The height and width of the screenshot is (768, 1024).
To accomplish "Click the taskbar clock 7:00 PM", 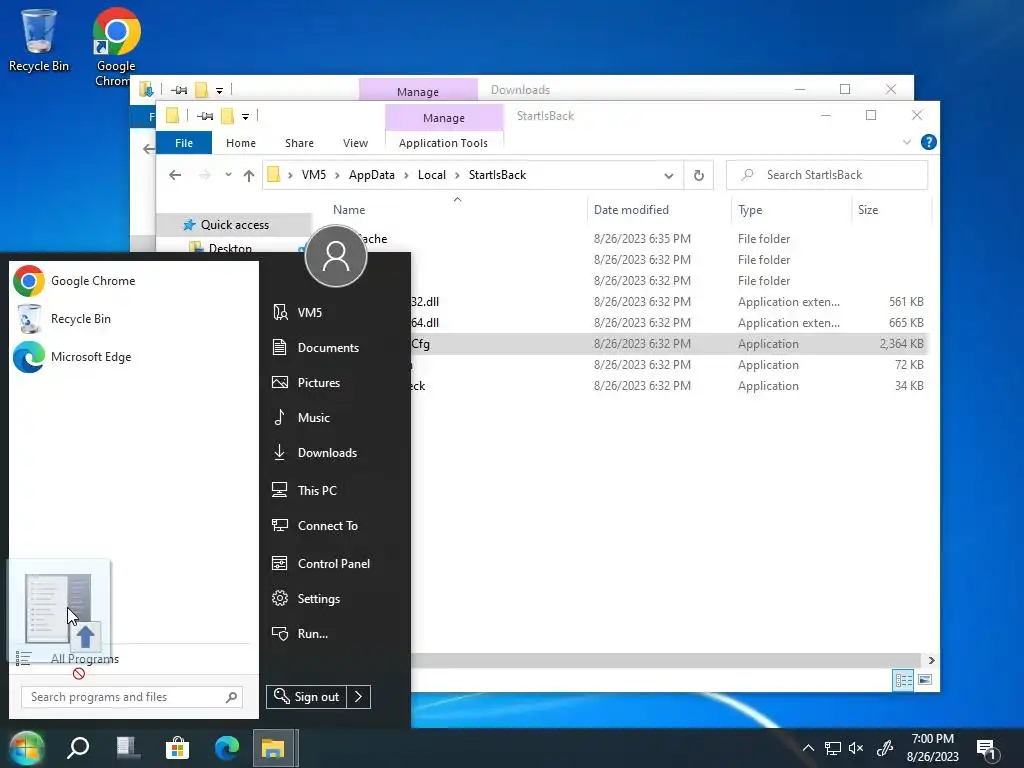I will 933,748.
